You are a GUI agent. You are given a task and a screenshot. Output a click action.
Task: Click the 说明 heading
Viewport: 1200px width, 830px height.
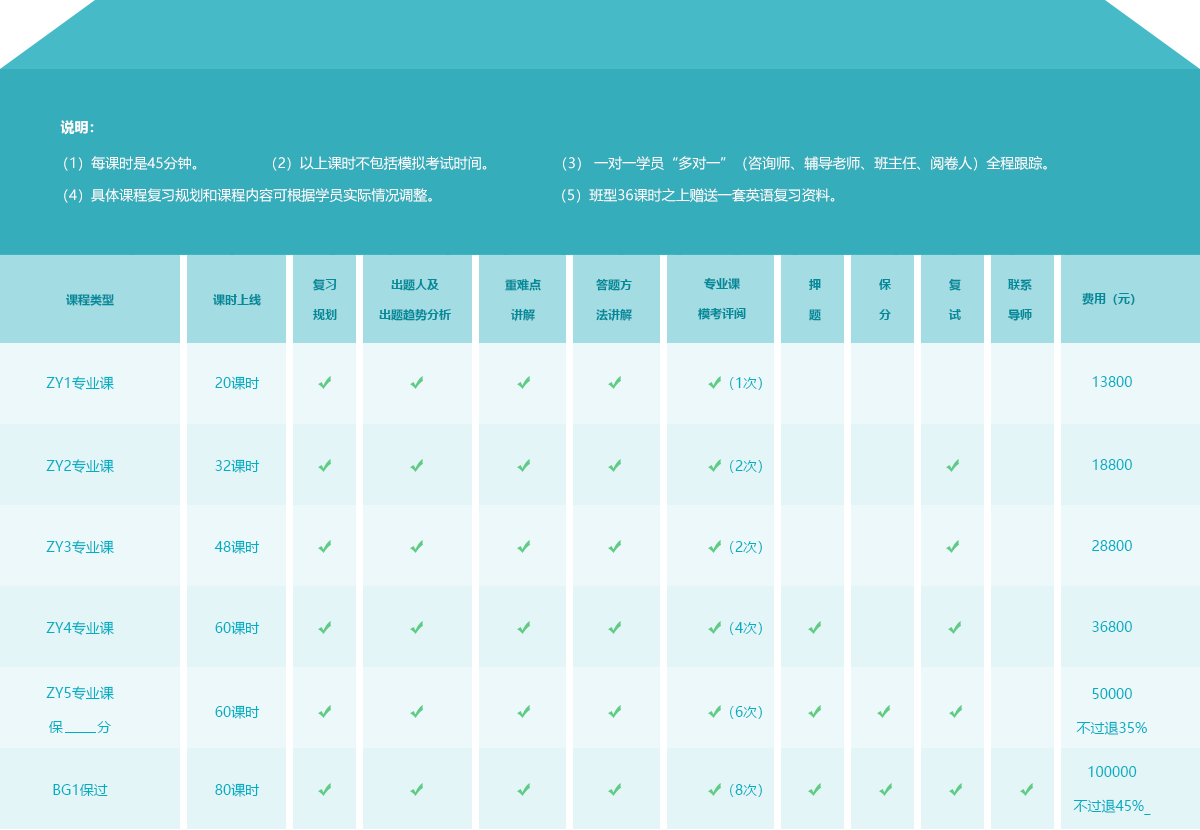tap(77, 127)
